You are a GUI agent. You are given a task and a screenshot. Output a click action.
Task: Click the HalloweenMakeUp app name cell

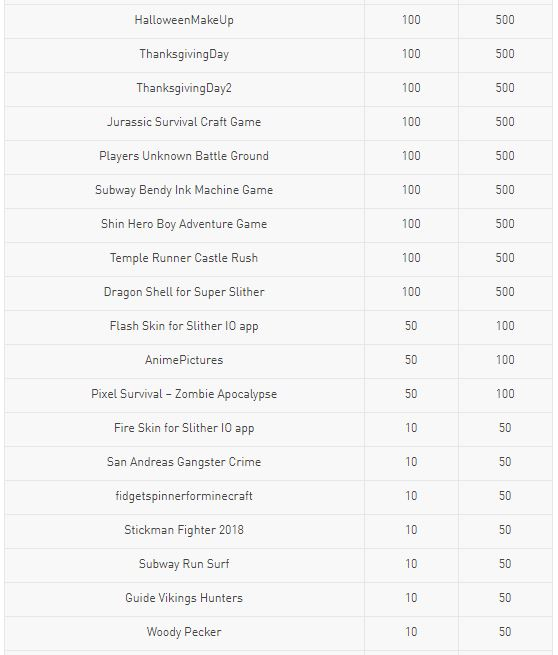pyautogui.click(x=184, y=20)
